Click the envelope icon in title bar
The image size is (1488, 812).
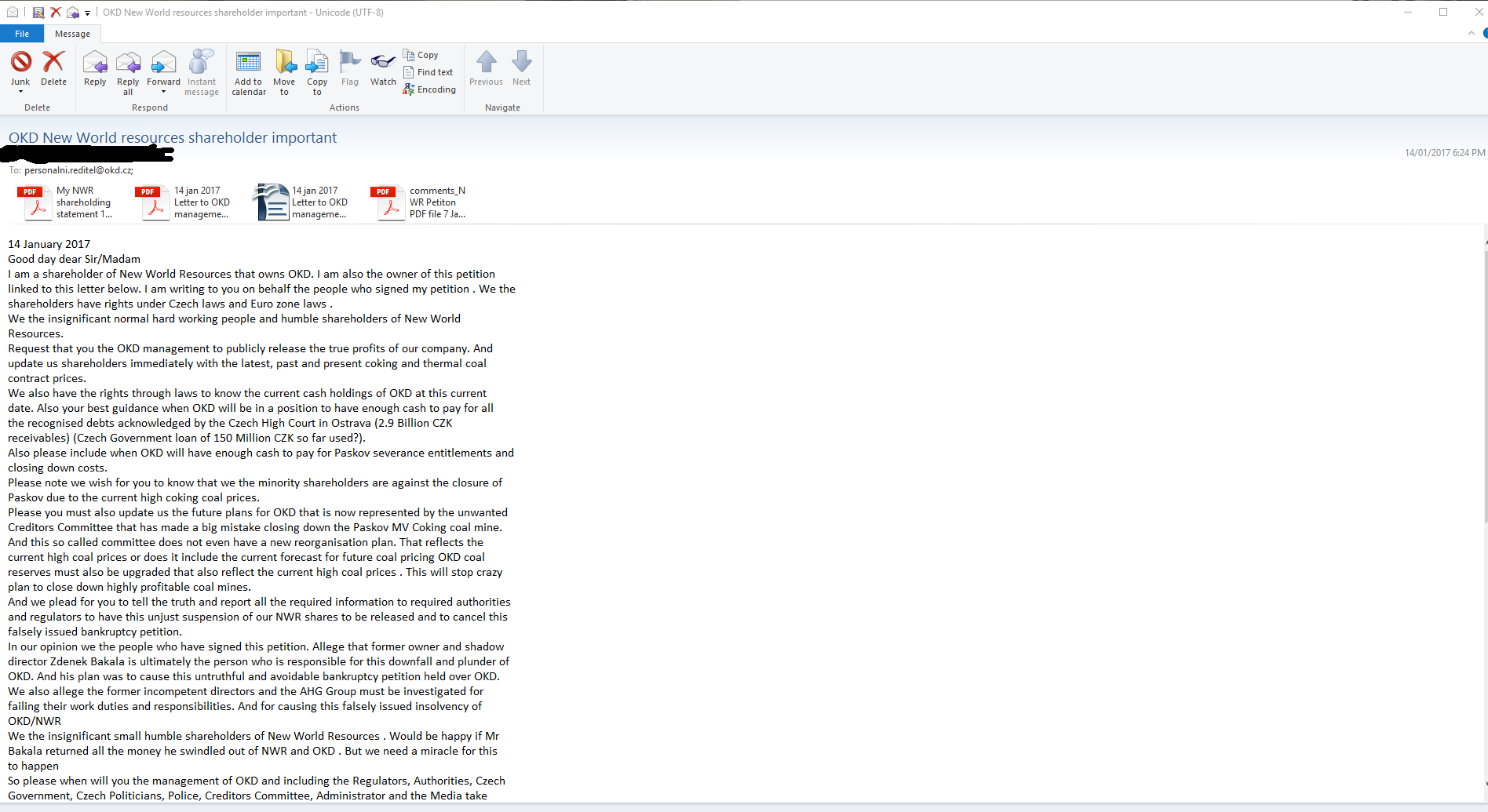(13, 13)
